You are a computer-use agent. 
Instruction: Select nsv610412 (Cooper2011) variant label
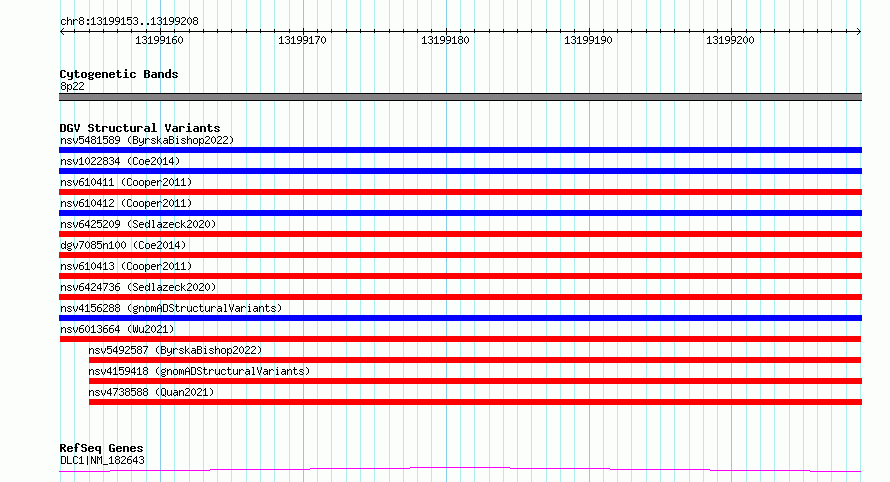[x=126, y=203]
